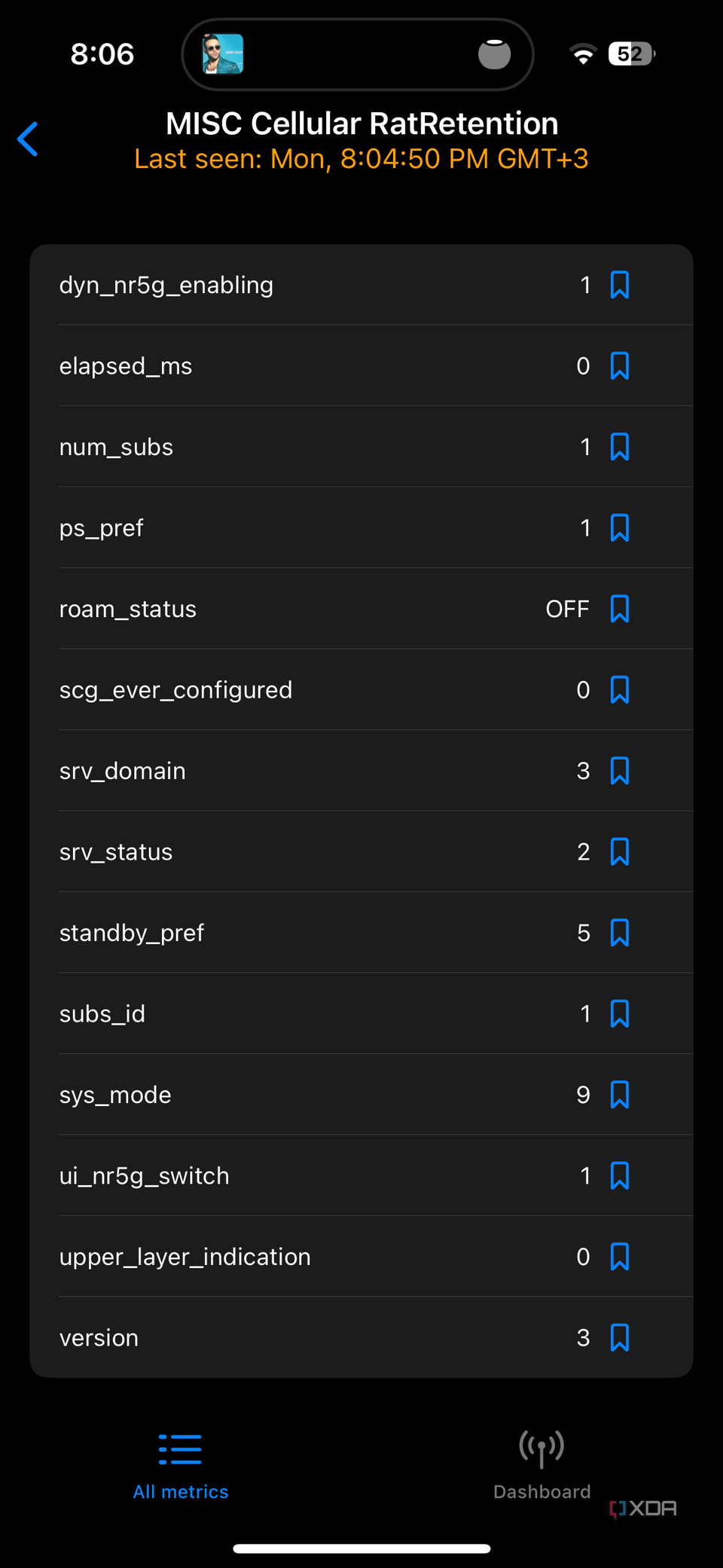Toggle the bookmark for num_subs
This screenshot has width=723, height=1568.
click(619, 446)
